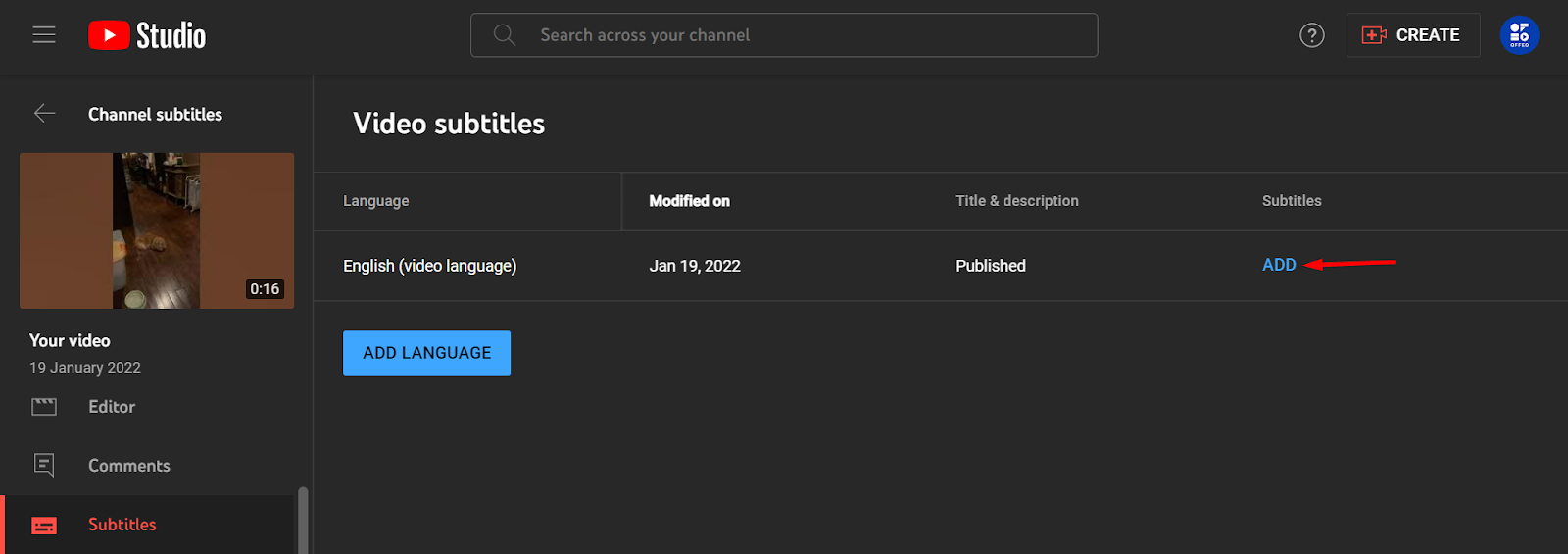Select the English (video language) row
The image size is (1568, 554).
coord(429,266)
